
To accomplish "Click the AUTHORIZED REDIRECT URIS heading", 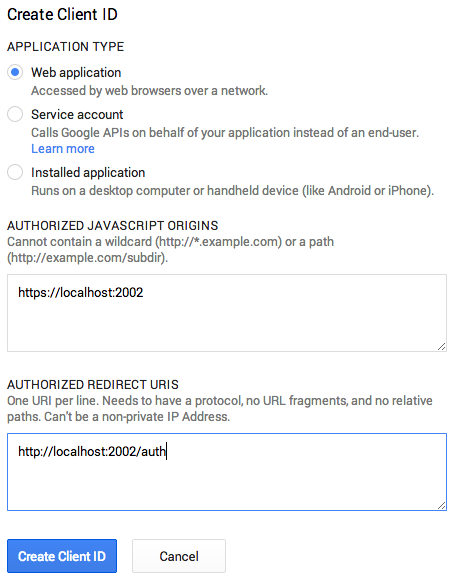I will tap(93, 385).
